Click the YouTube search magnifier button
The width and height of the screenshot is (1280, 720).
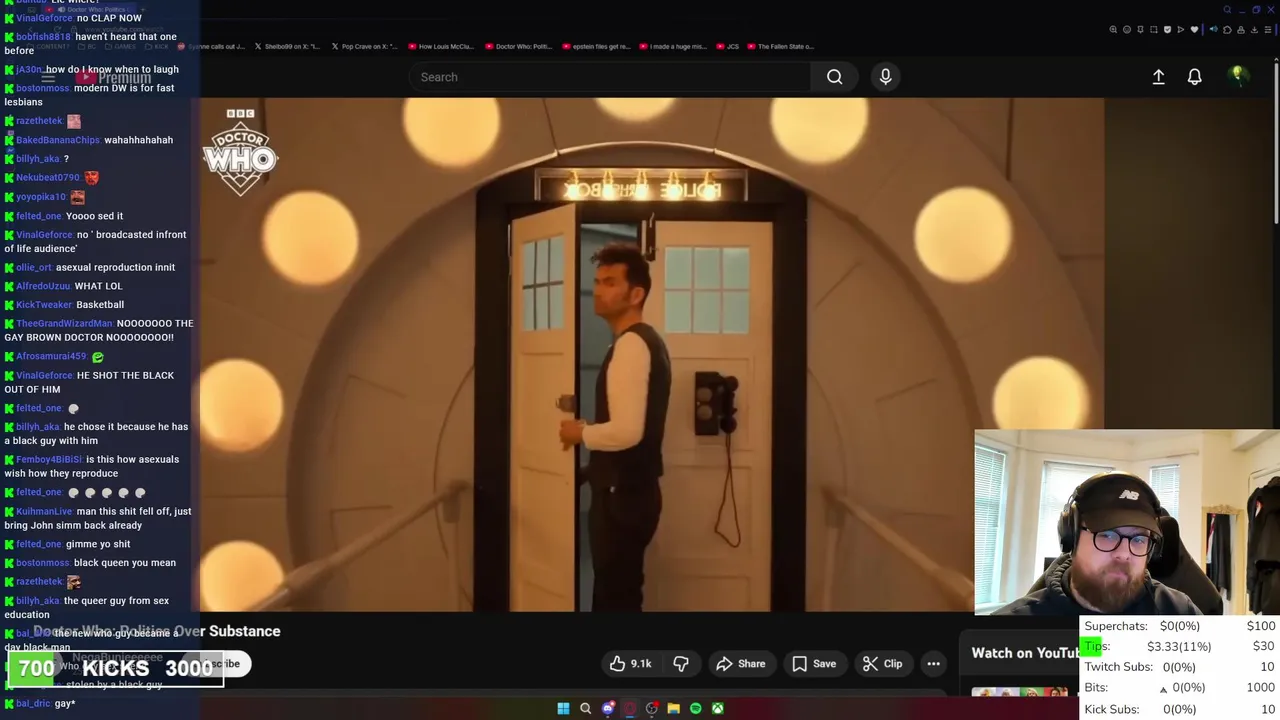tap(834, 77)
